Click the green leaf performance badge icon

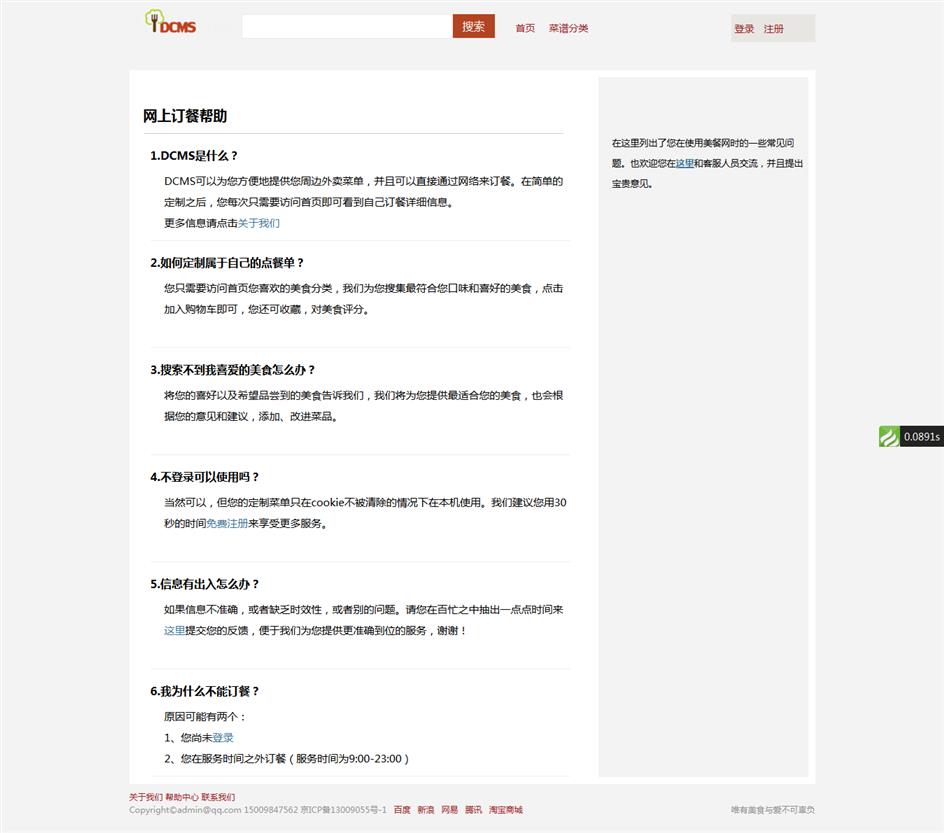(x=889, y=437)
